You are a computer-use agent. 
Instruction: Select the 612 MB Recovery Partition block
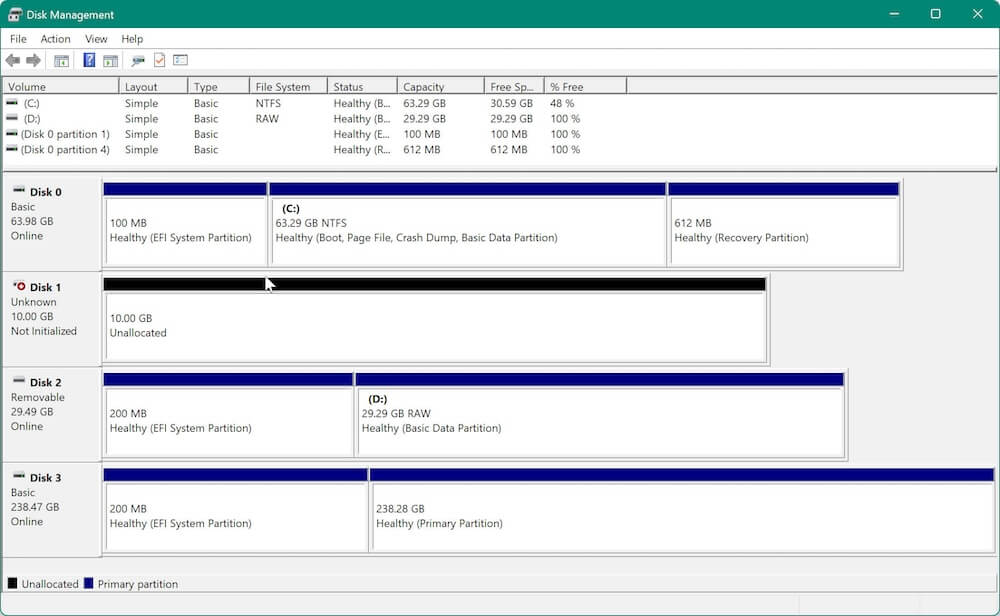783,225
